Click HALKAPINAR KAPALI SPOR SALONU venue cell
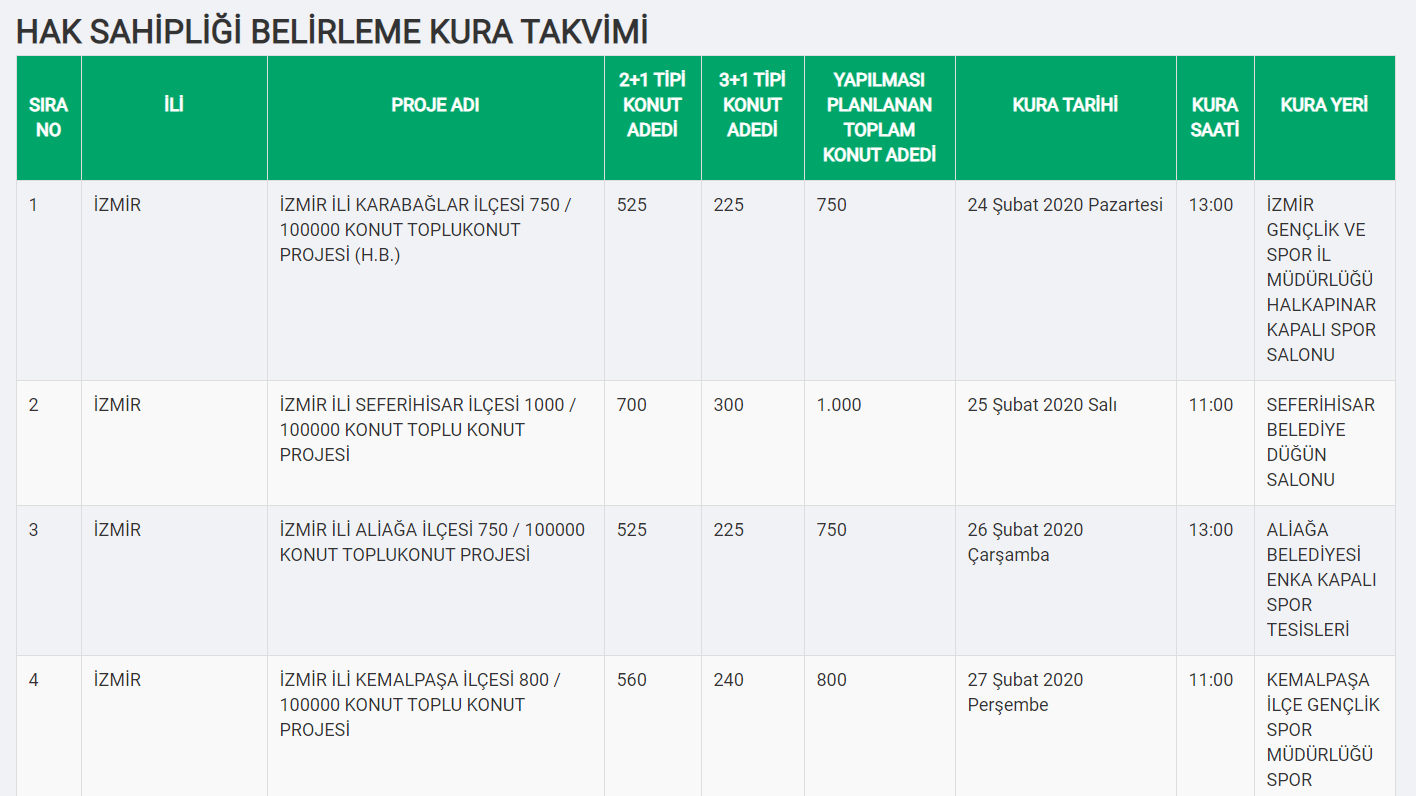The height and width of the screenshot is (796, 1416). click(1324, 280)
